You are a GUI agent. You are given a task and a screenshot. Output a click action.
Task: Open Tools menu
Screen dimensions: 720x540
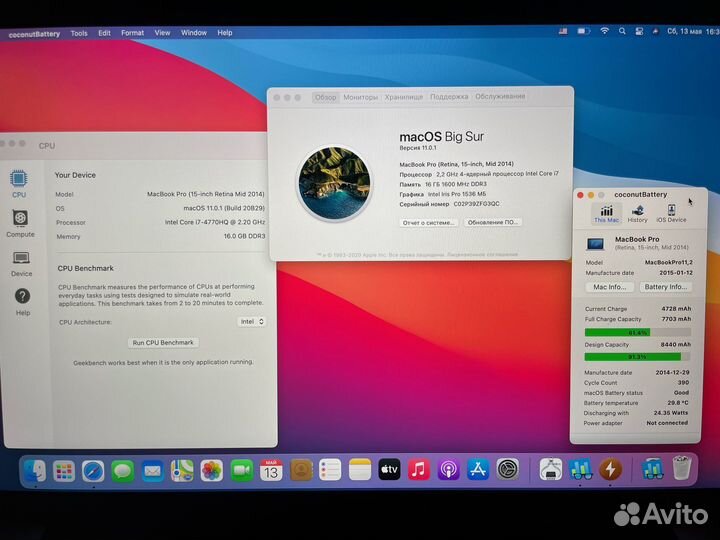click(79, 33)
